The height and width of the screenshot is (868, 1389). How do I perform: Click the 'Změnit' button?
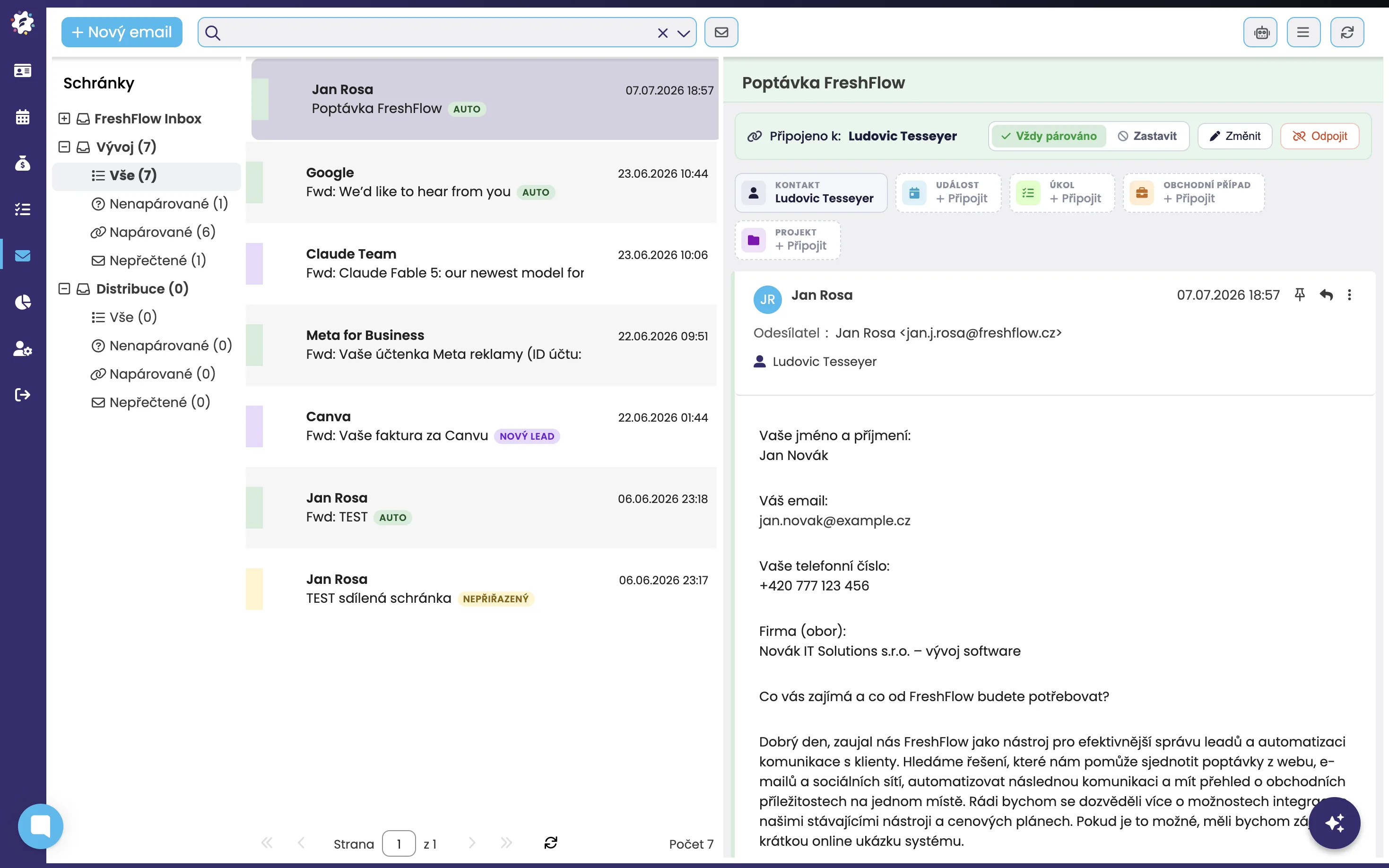coord(1234,136)
